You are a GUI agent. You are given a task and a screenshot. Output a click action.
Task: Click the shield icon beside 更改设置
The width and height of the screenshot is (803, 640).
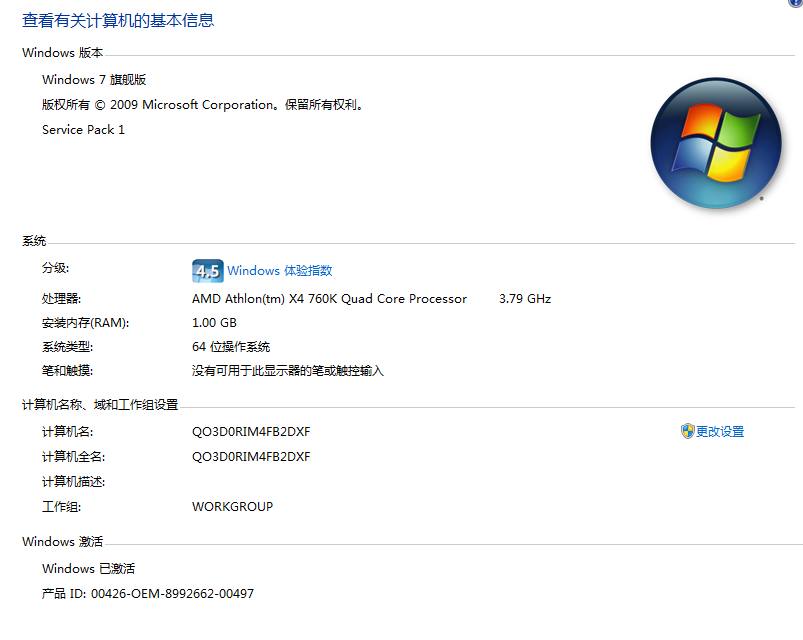tap(687, 431)
